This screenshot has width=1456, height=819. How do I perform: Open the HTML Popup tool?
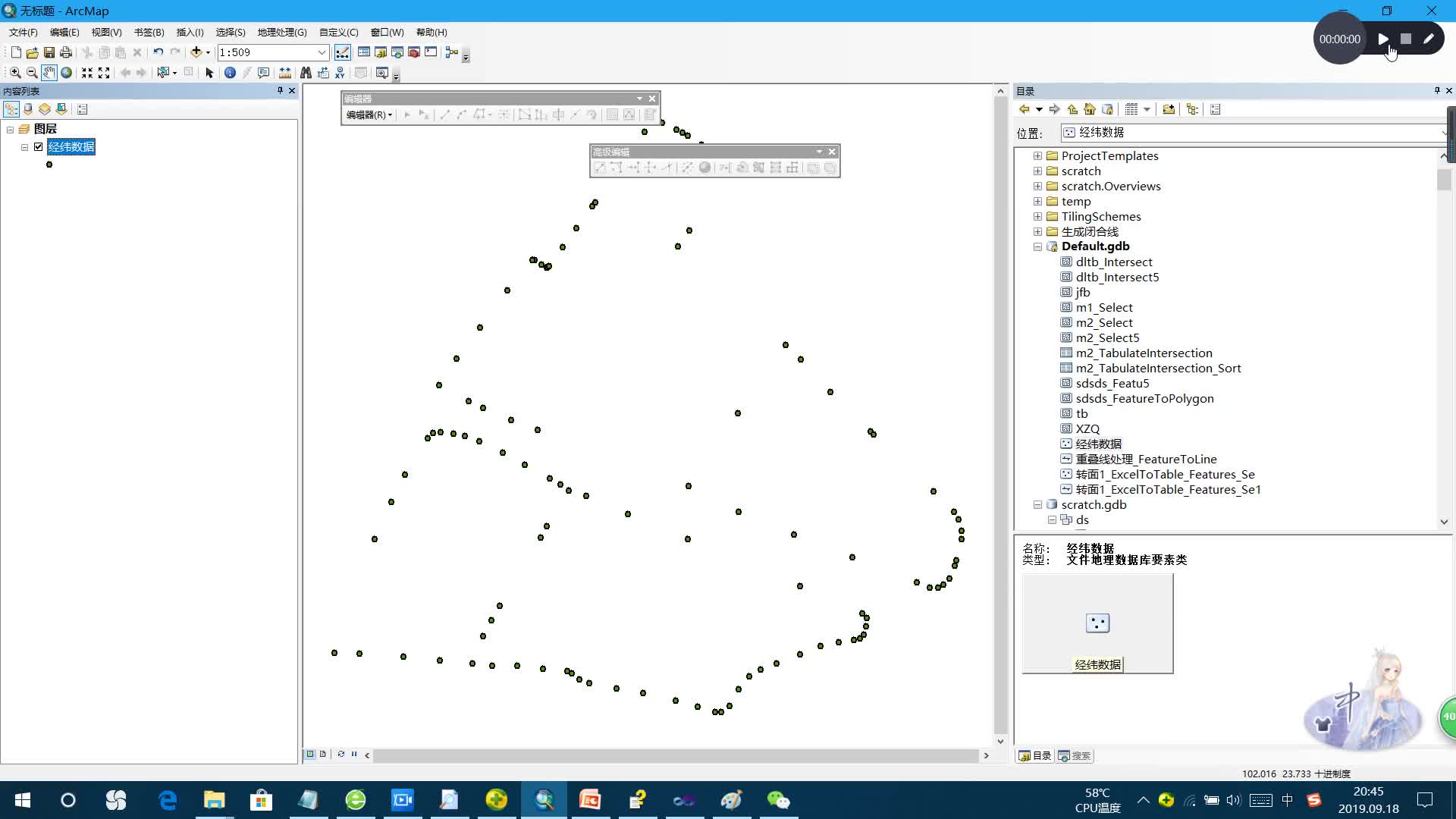coord(263,73)
